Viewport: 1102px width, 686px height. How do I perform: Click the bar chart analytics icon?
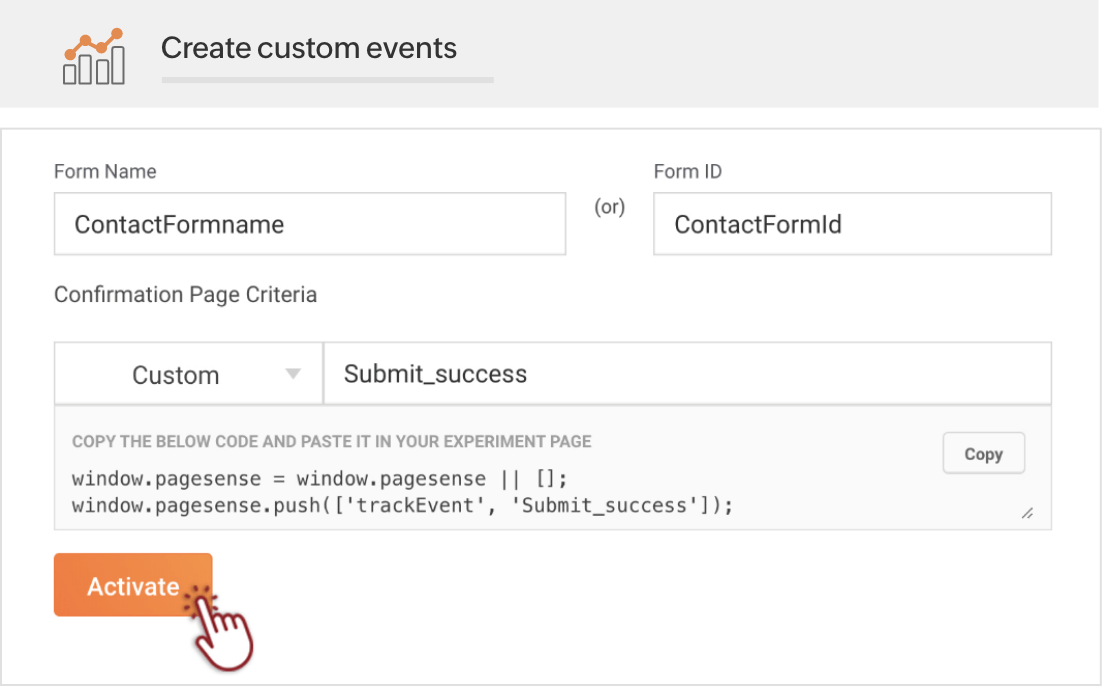(x=94, y=57)
